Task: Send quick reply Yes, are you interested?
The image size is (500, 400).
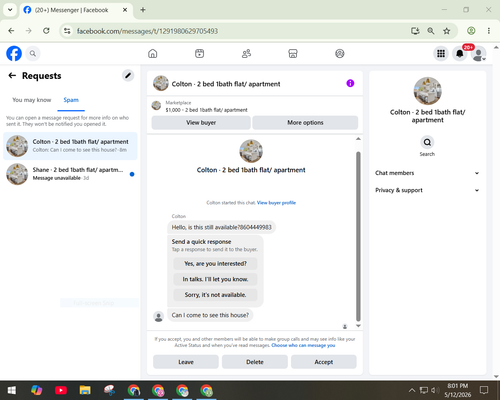Action: (215, 264)
